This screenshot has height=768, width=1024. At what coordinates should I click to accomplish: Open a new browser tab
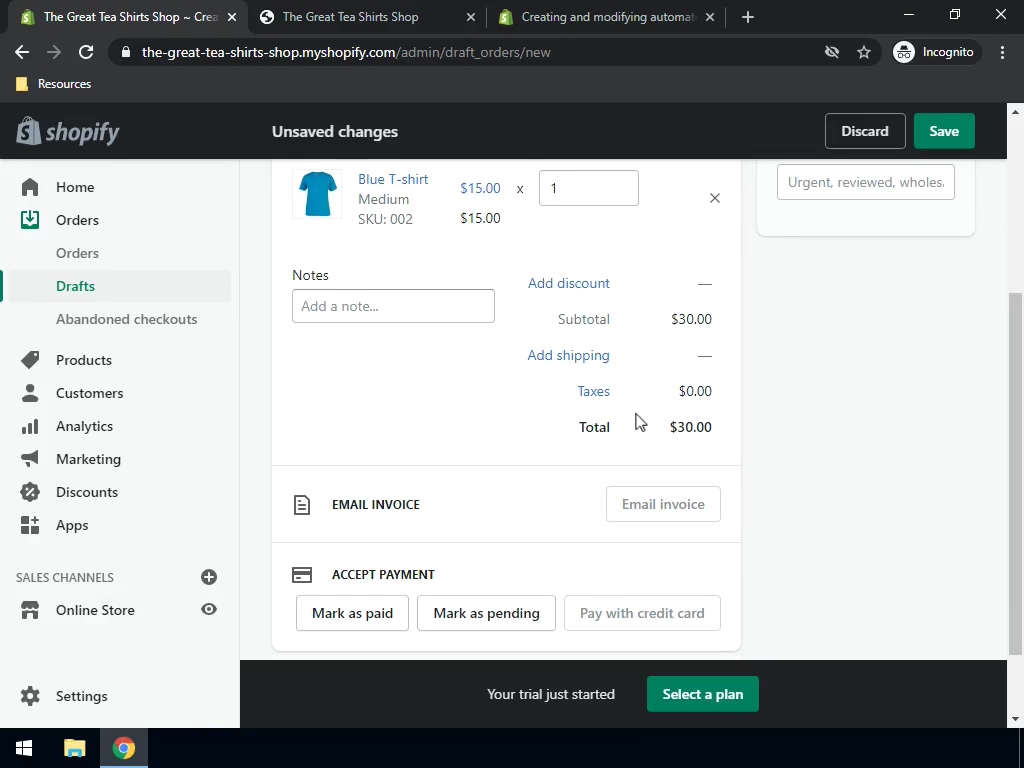pyautogui.click(x=748, y=17)
